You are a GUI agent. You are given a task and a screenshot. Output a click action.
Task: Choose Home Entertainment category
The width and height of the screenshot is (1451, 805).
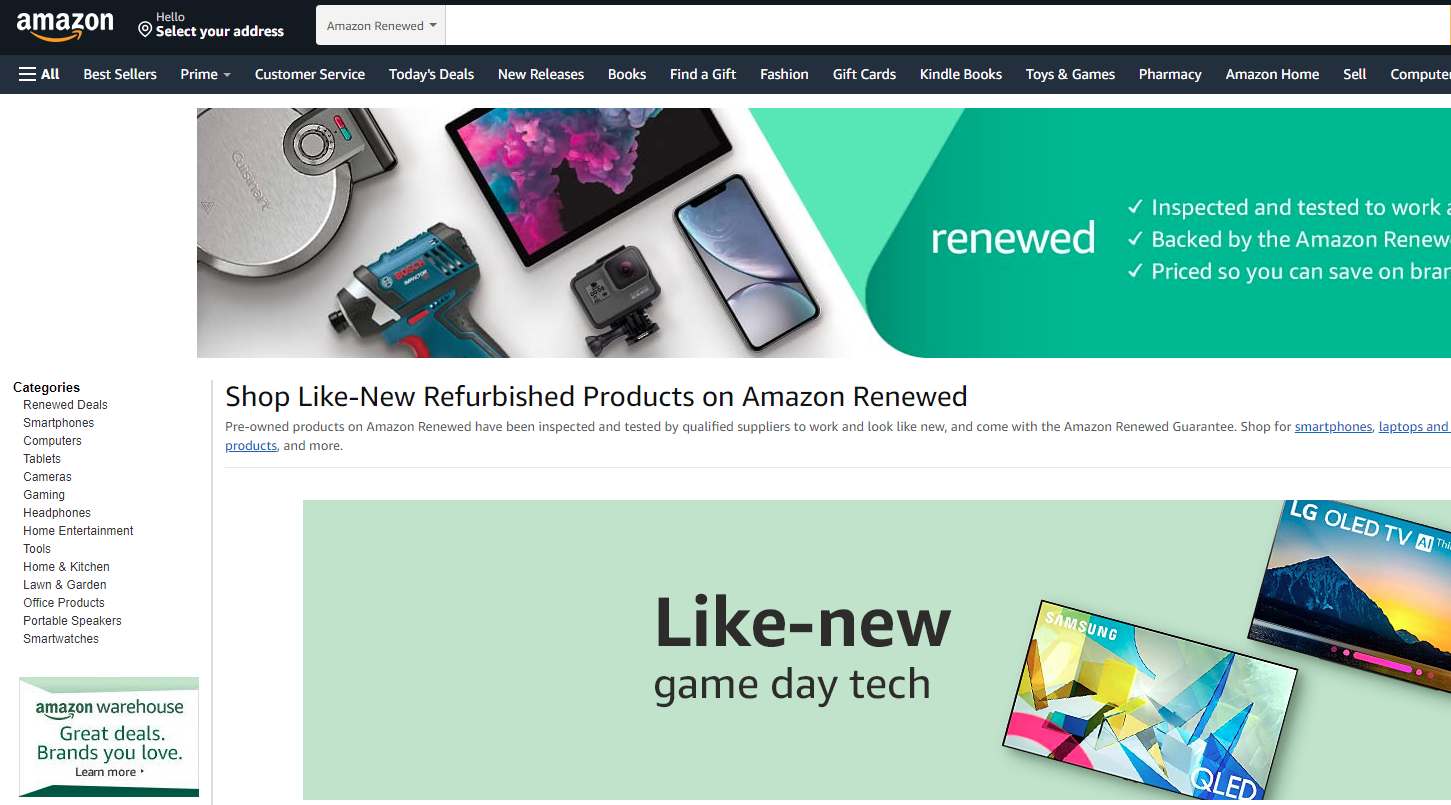pos(78,531)
